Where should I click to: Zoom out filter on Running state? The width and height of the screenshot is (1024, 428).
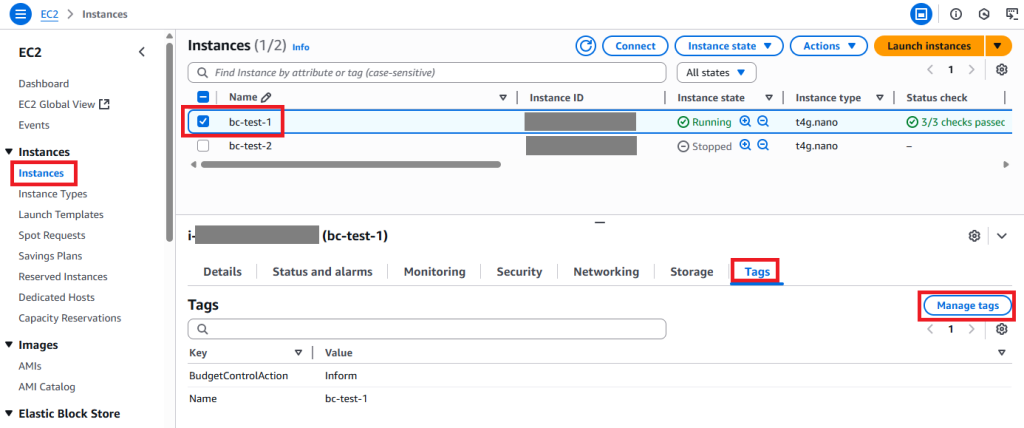[762, 122]
